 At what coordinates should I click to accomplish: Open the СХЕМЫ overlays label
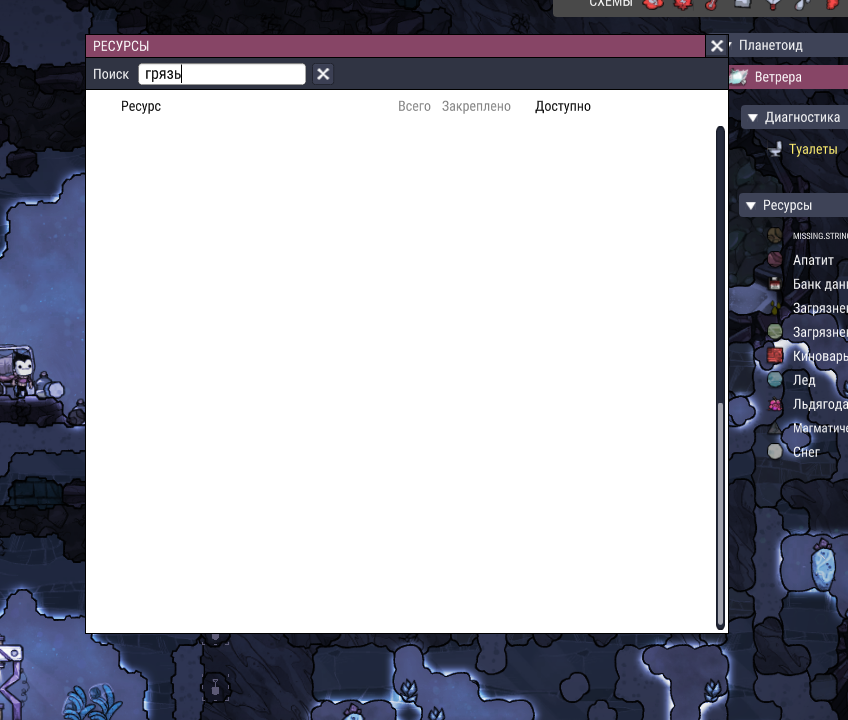point(611,3)
